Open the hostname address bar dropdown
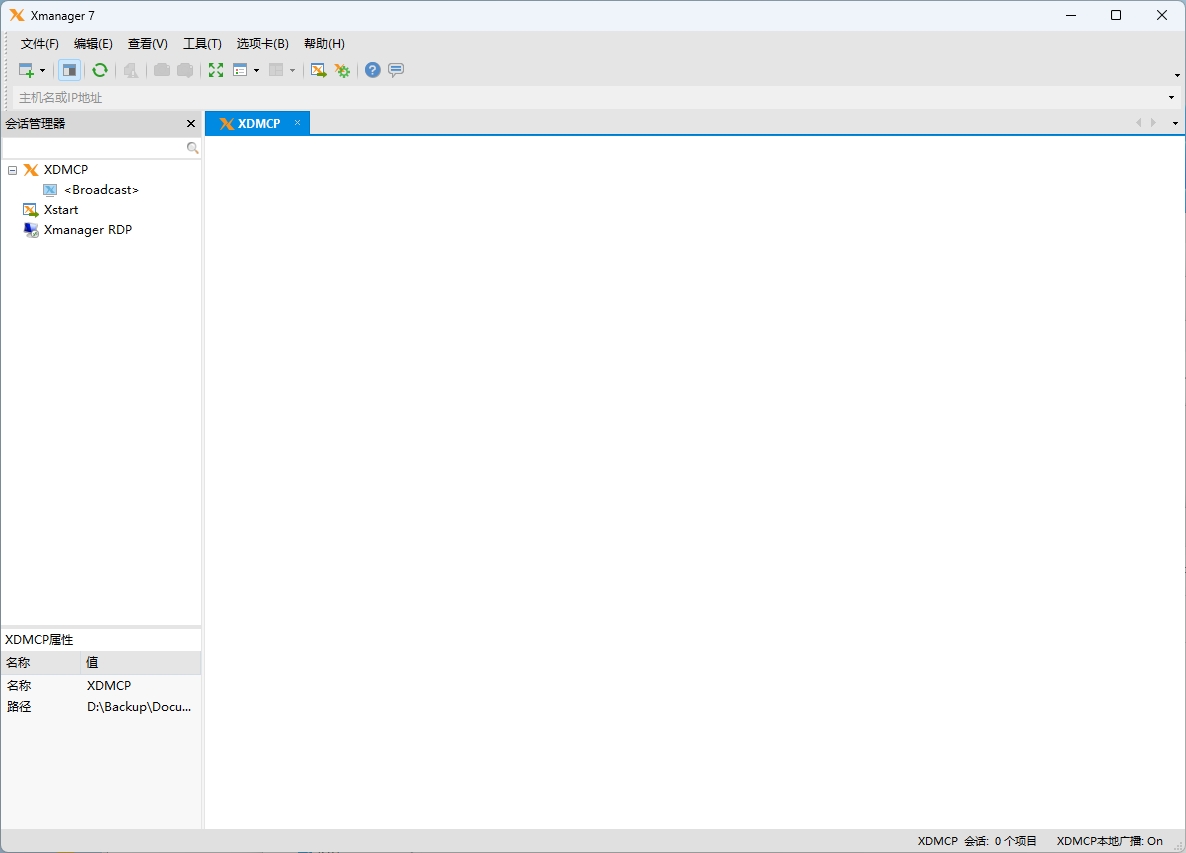1186x853 pixels. (1170, 97)
